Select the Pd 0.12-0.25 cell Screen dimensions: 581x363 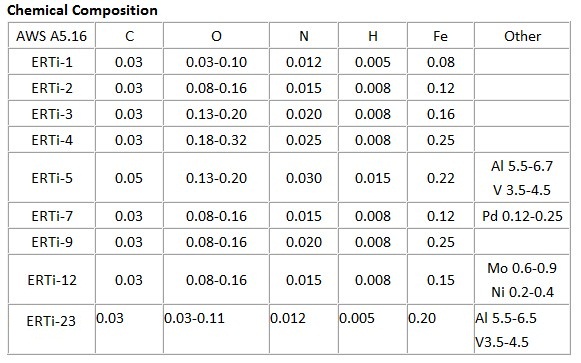click(522, 216)
